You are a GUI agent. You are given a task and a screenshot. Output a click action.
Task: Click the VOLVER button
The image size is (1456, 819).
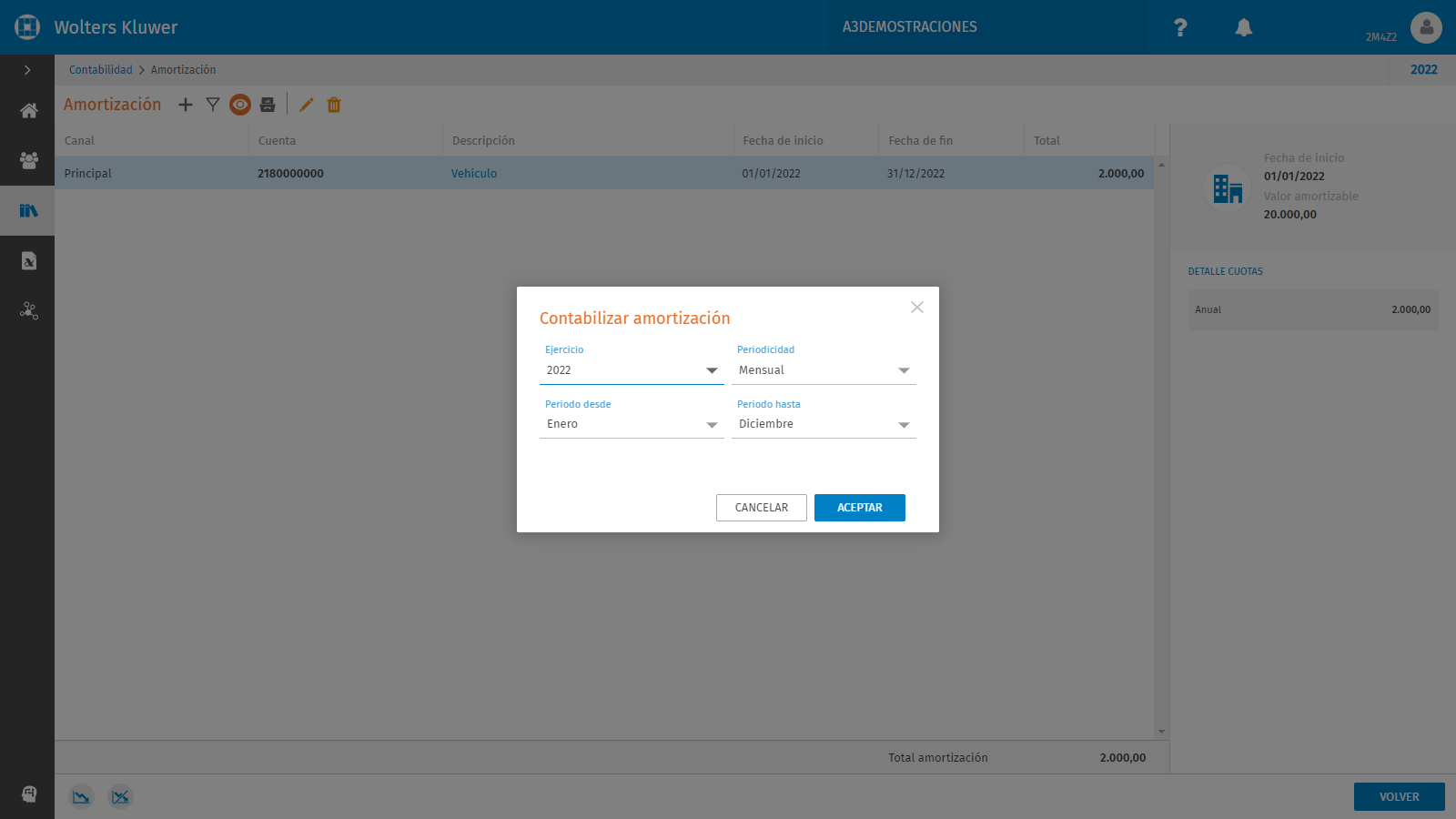[x=1400, y=796]
